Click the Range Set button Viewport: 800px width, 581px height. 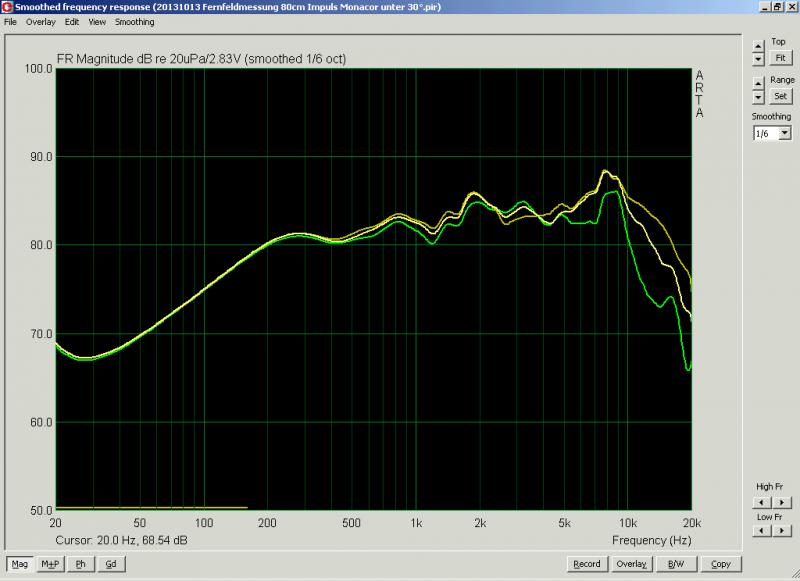[781, 96]
